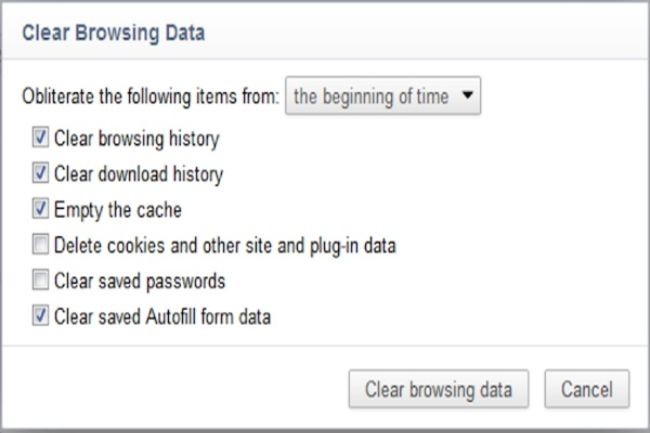Screen dimensions: 650x433
Task: Tick the Clear saved passwords checkbox
Action: [40, 281]
